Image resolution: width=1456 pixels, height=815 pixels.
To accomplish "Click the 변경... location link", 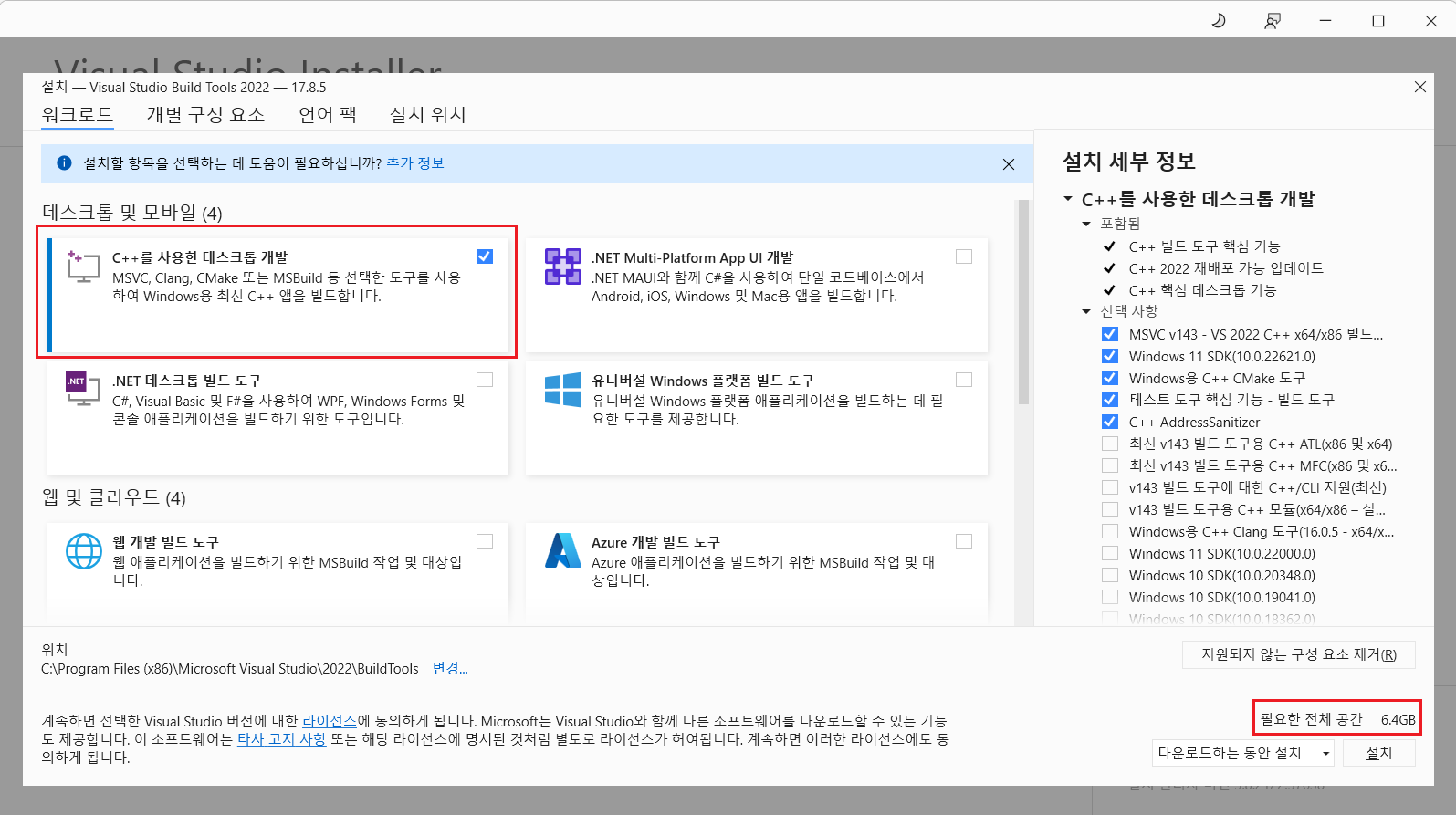I will [x=450, y=669].
